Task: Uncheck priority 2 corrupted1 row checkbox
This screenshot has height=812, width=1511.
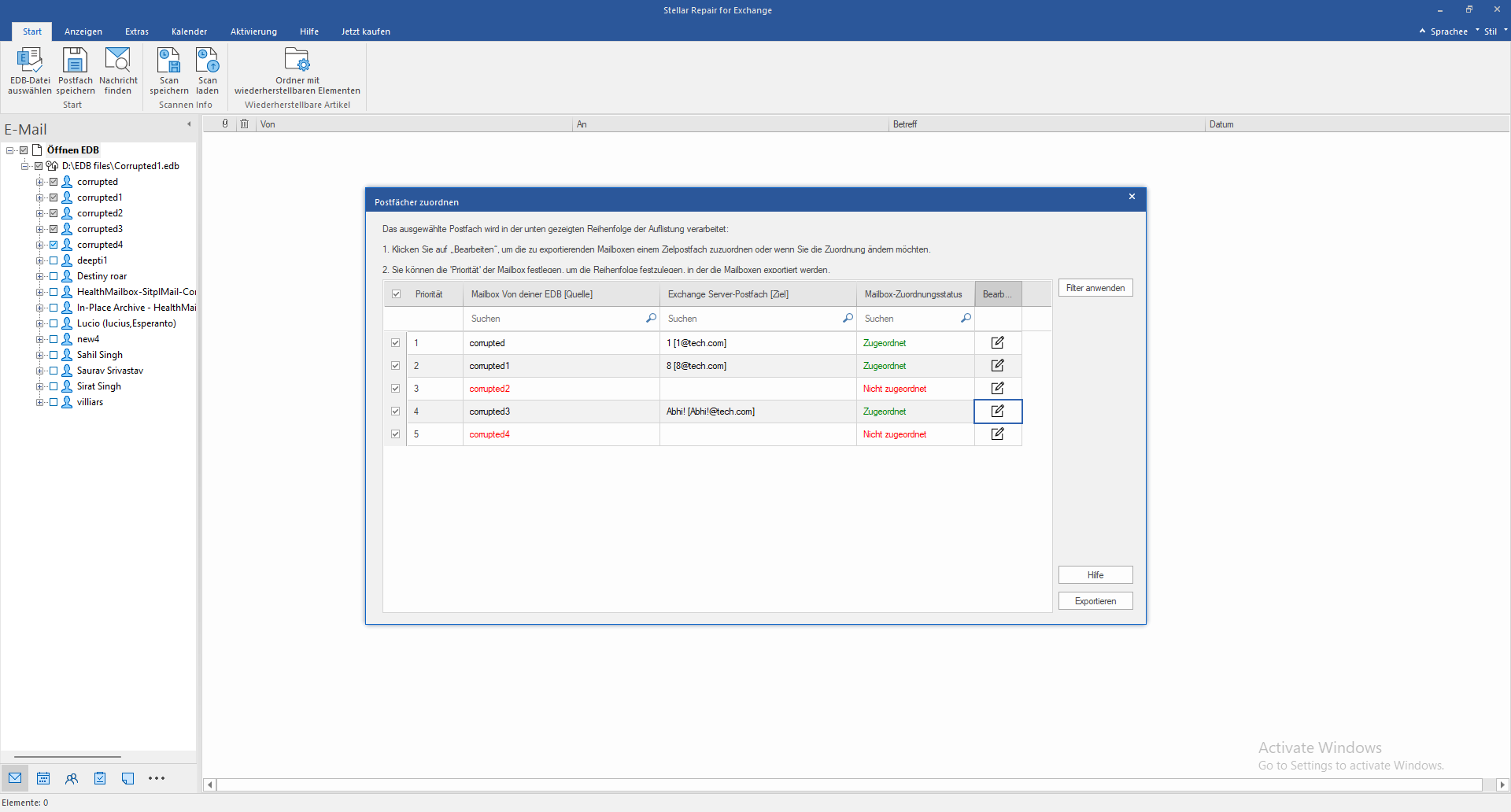Action: click(396, 366)
